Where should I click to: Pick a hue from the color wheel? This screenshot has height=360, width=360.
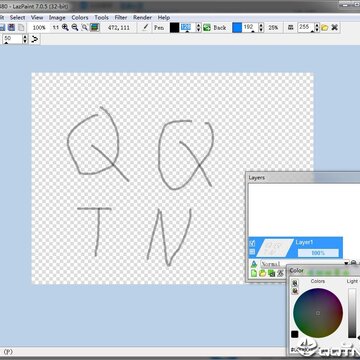pyautogui.click(x=318, y=313)
